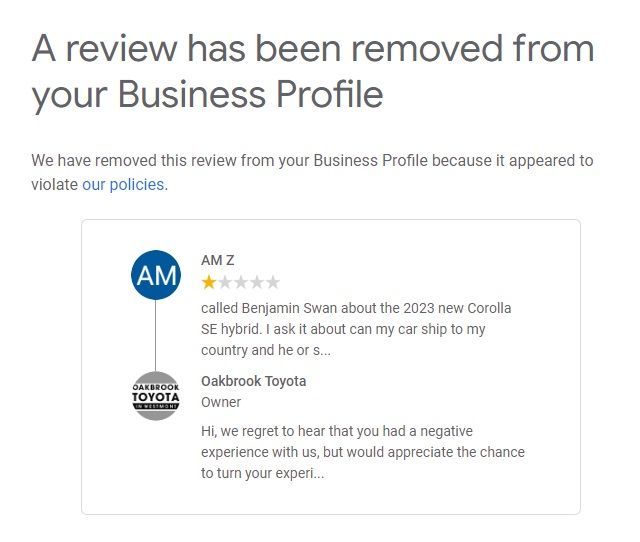The width and height of the screenshot is (640, 542).
Task: Click the third gray rating star
Action: coord(241,283)
